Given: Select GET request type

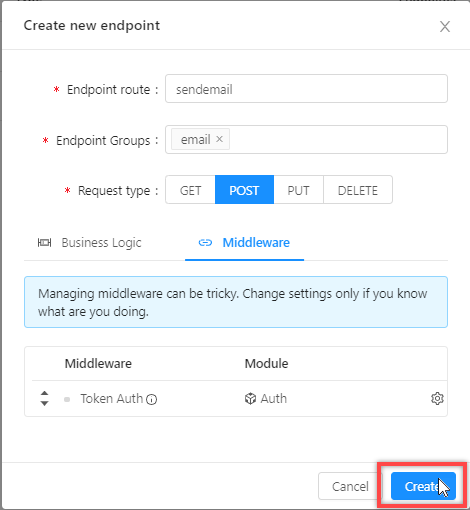Looking at the screenshot, I should tap(190, 190).
